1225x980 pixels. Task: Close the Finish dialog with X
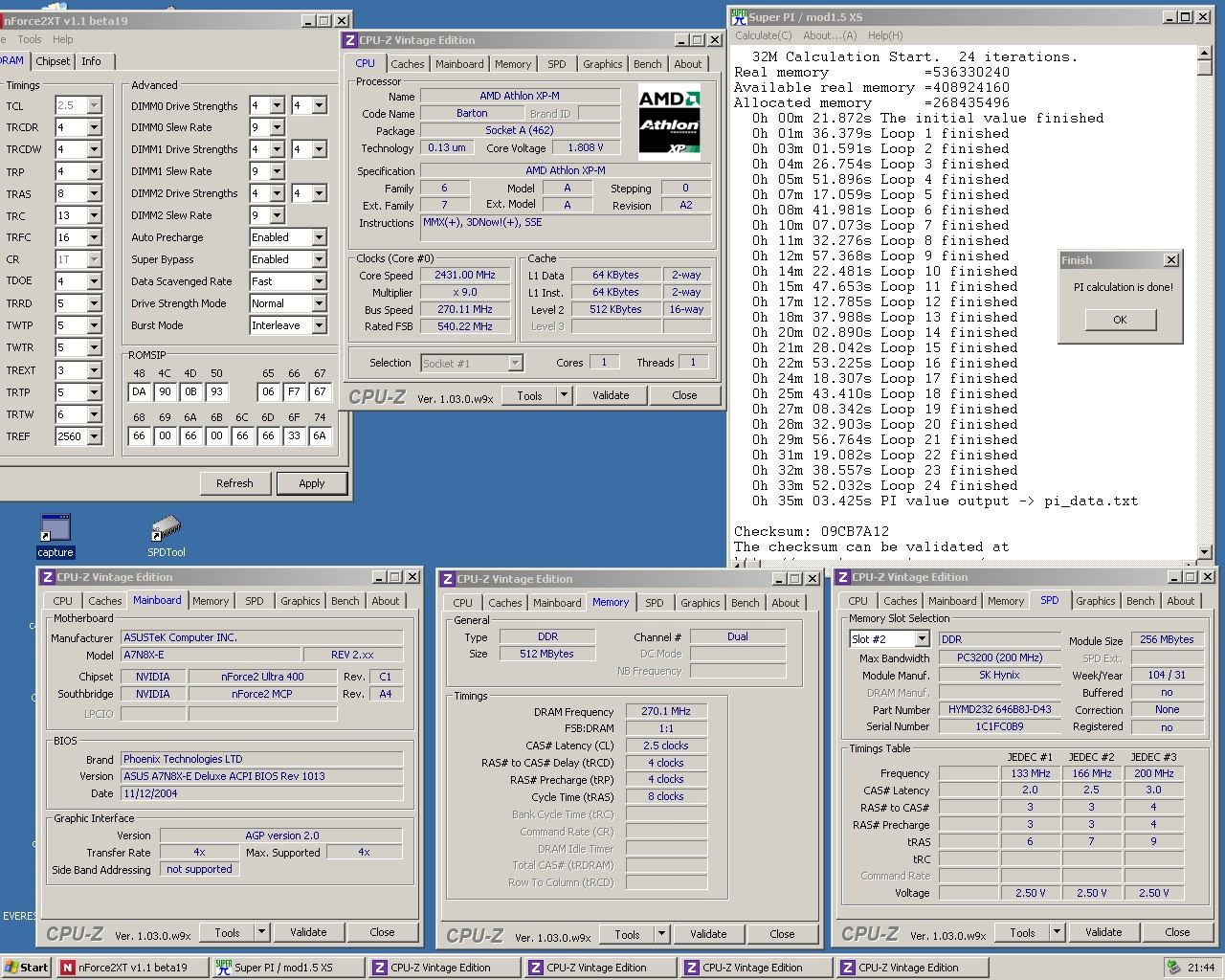1170,260
